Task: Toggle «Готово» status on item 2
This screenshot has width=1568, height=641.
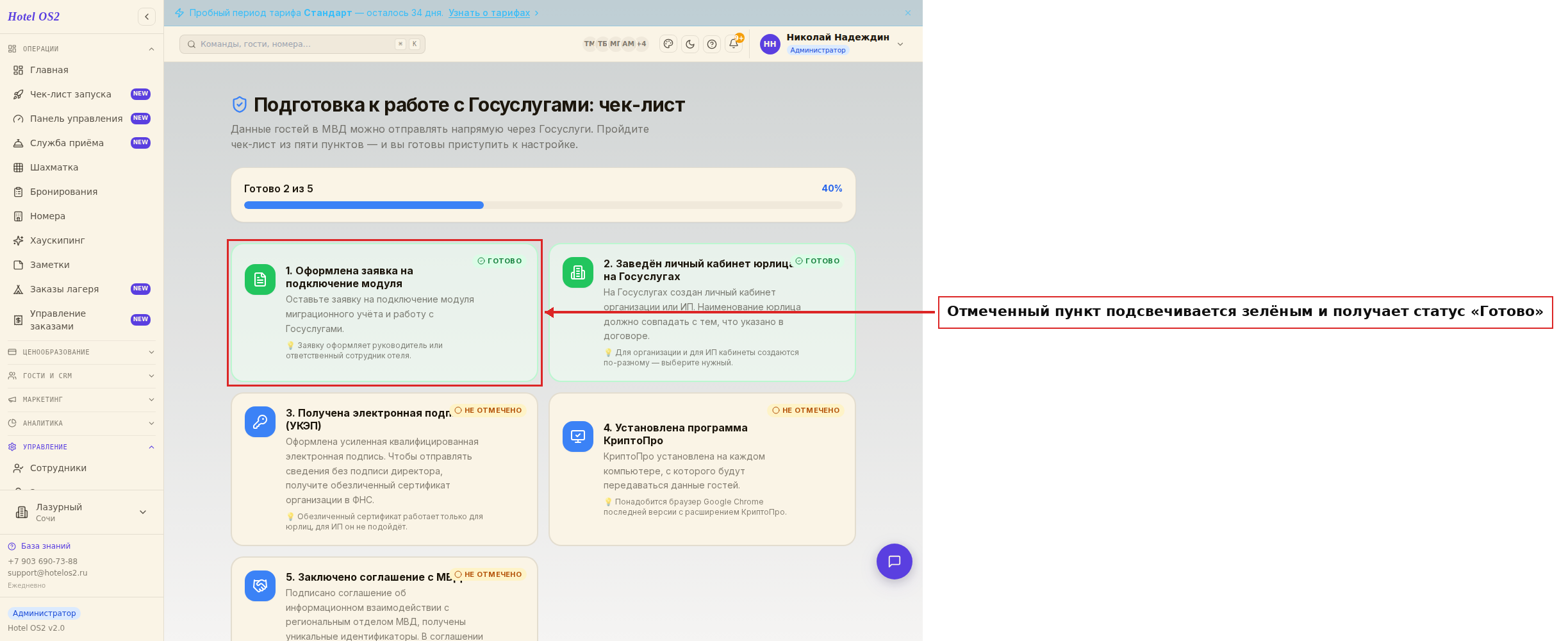Action: tap(817, 261)
